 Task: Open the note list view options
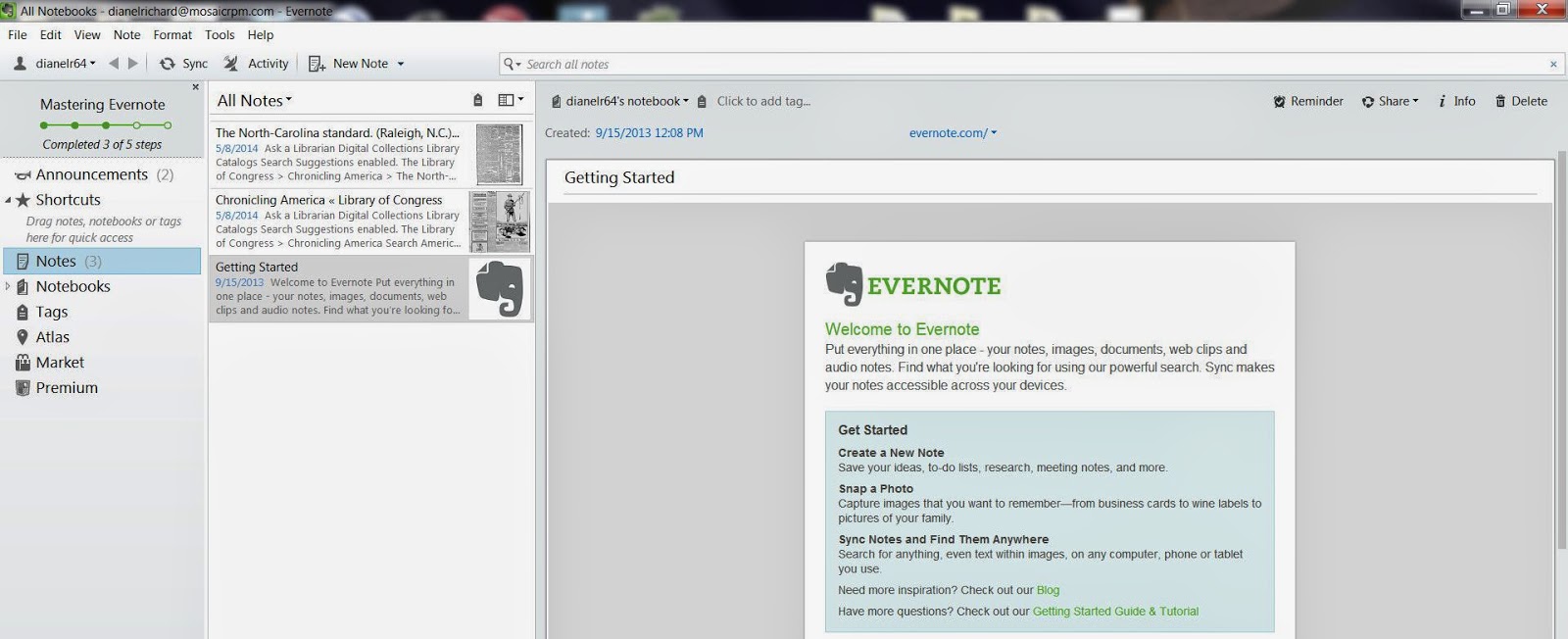(x=511, y=100)
